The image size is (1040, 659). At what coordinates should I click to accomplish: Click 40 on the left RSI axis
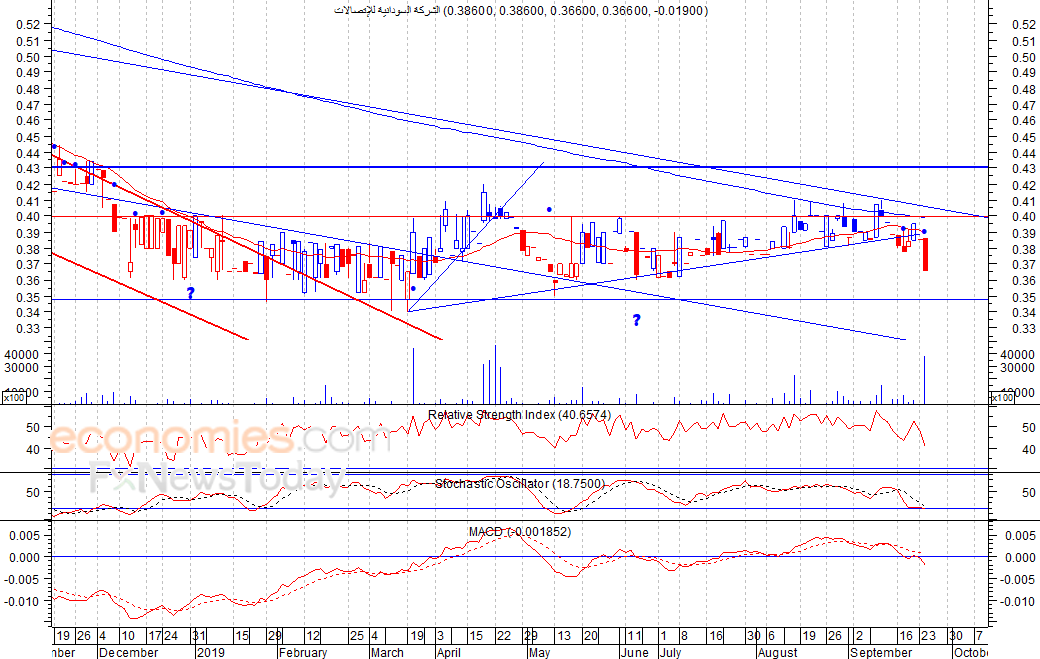coord(33,449)
